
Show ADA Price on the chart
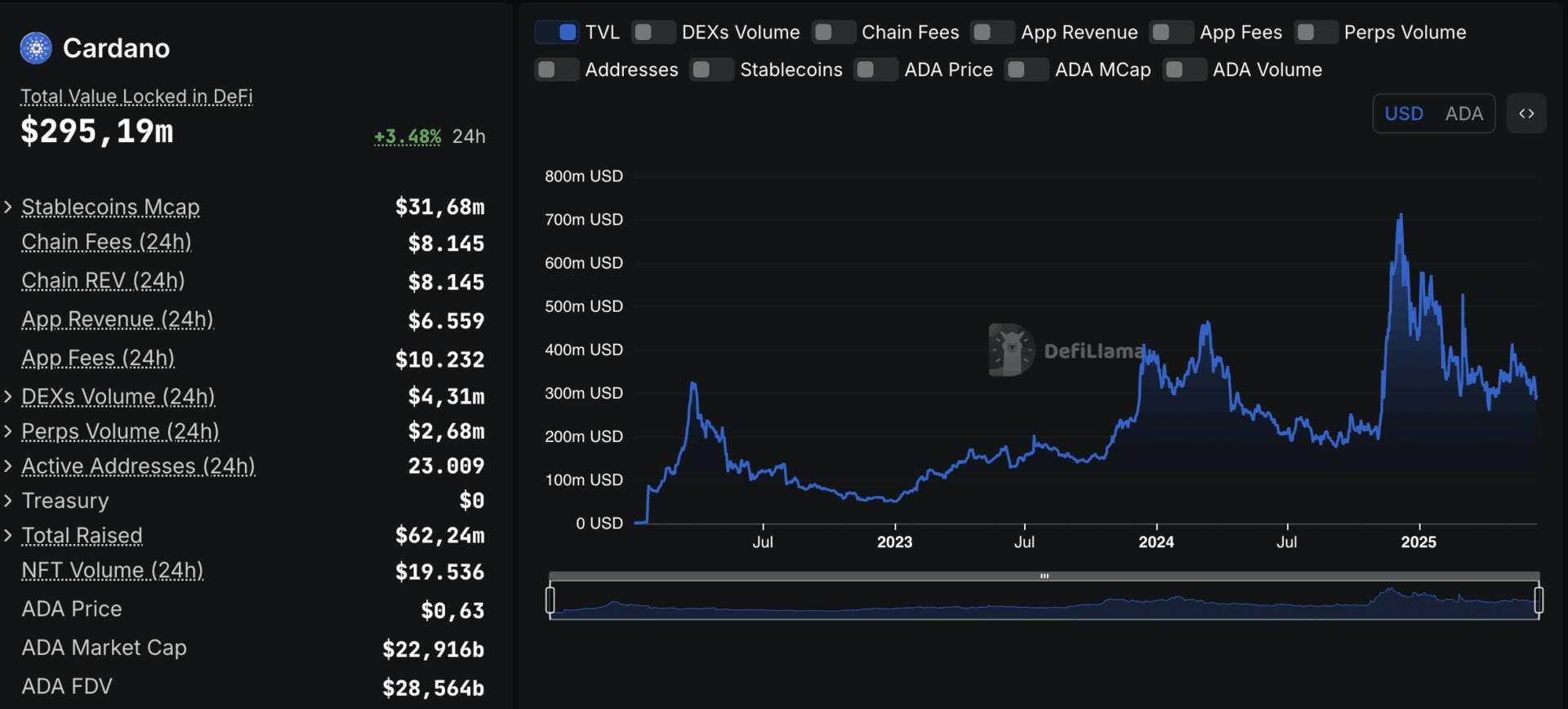point(876,69)
